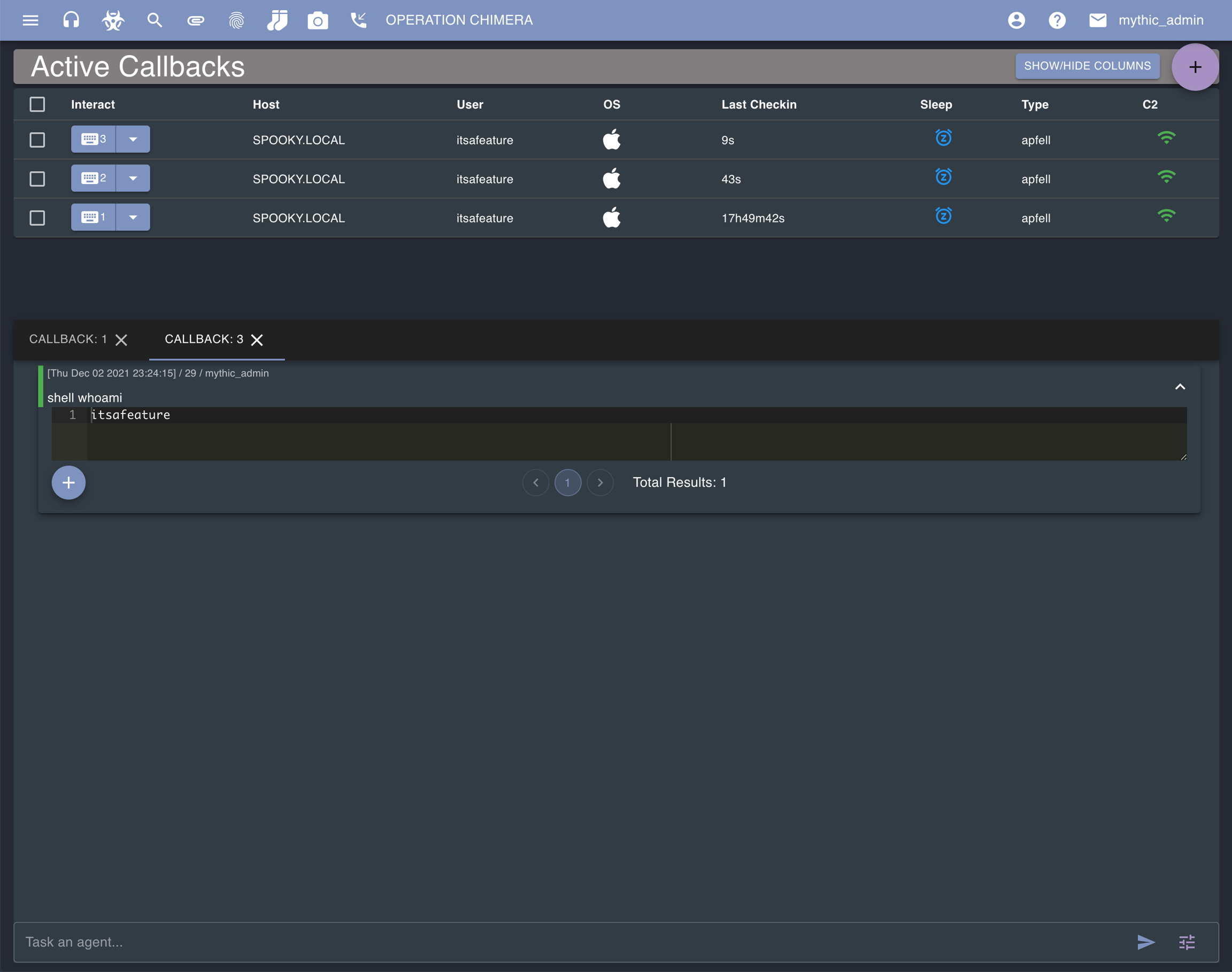Open the paperclip files icon

coord(196,20)
